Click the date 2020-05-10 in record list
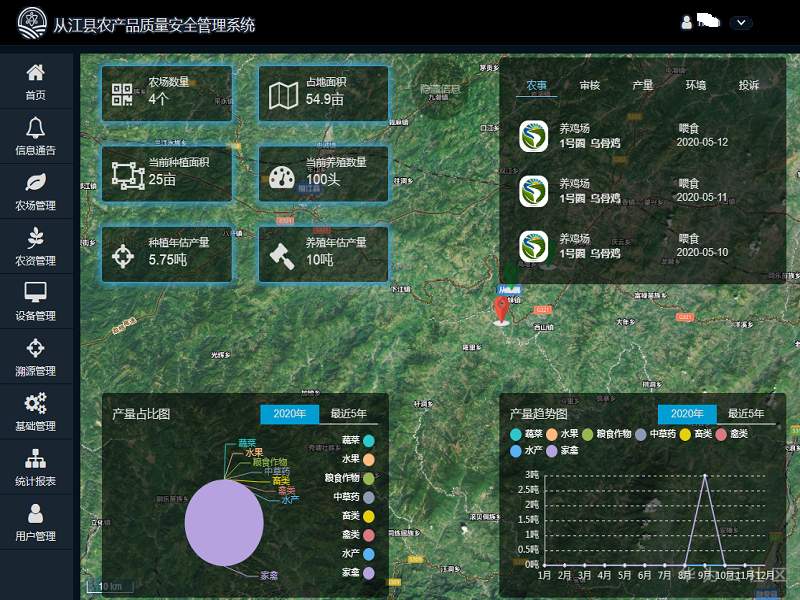800x600 pixels. (702, 253)
